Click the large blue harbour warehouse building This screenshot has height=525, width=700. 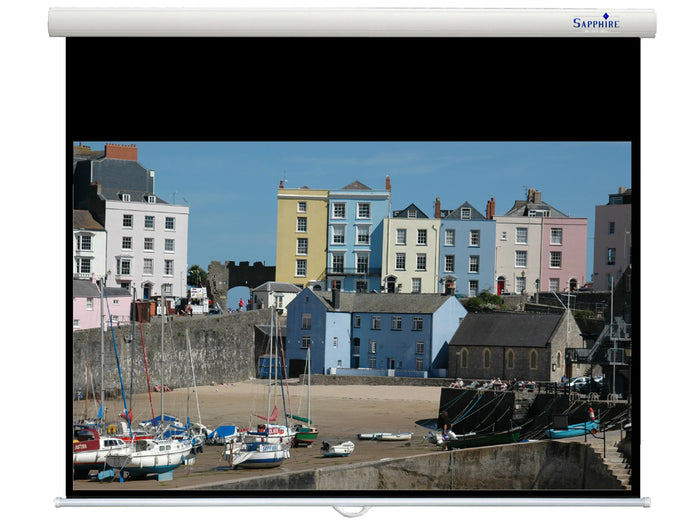375,333
